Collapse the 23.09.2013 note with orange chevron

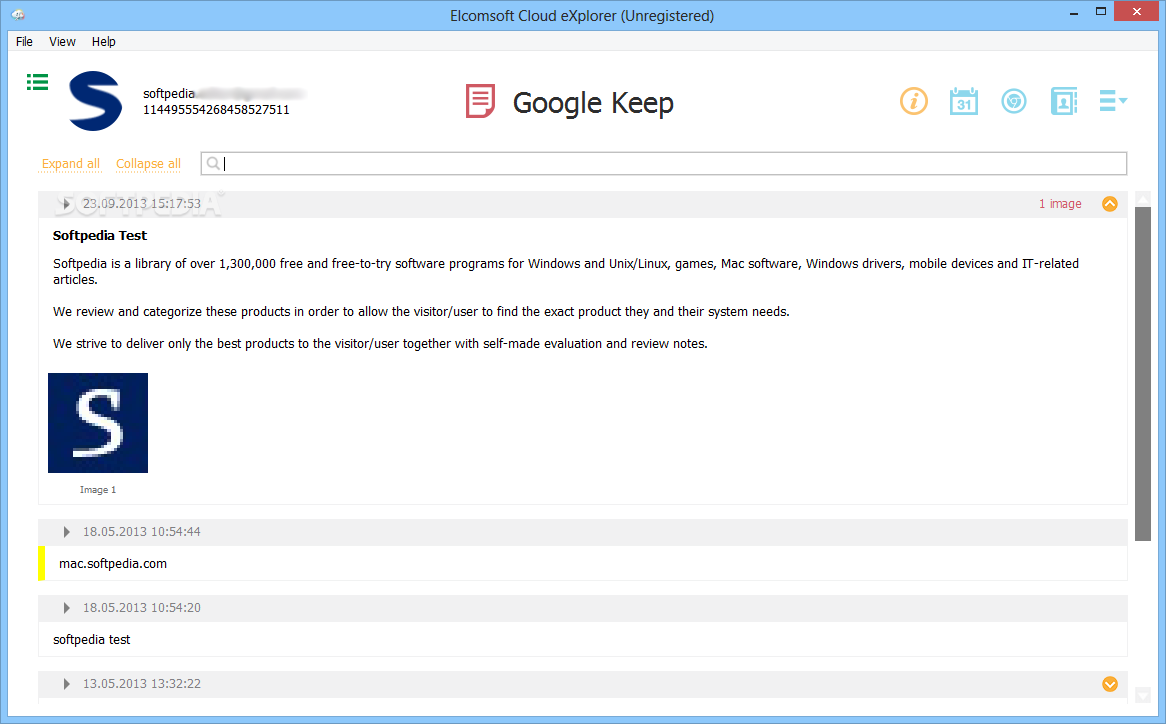[1109, 204]
